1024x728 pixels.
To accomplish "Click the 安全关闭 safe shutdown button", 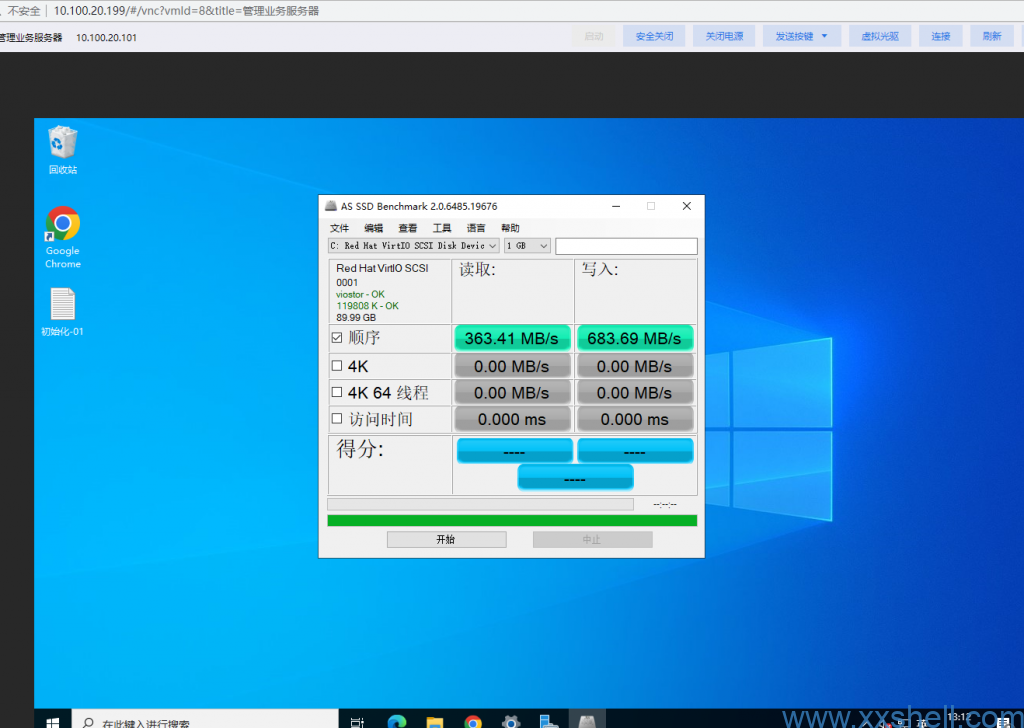I will 654,36.
